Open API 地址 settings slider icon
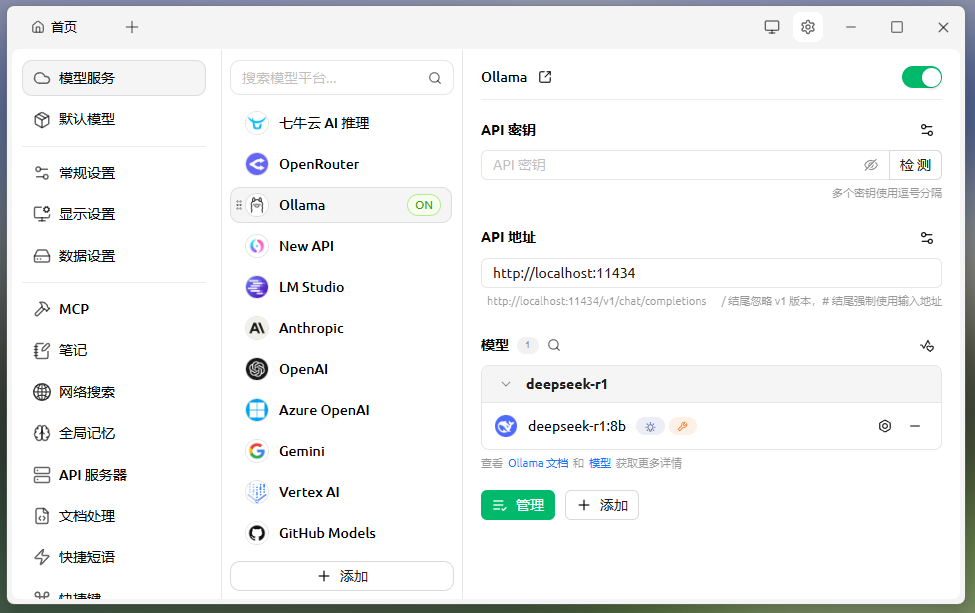The height and width of the screenshot is (613, 975). click(927, 238)
